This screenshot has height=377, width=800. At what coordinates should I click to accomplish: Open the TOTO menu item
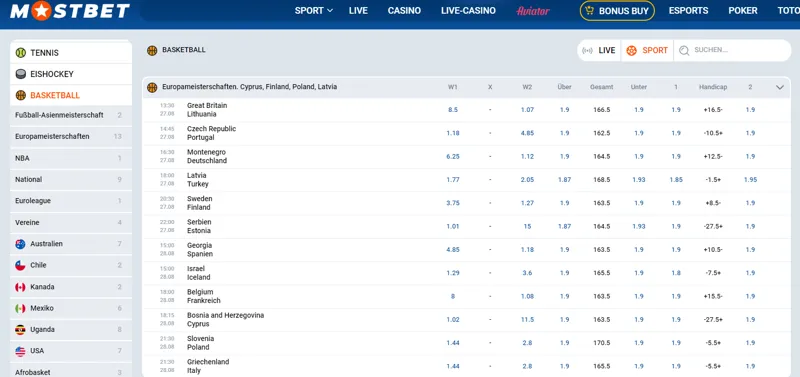click(x=789, y=10)
